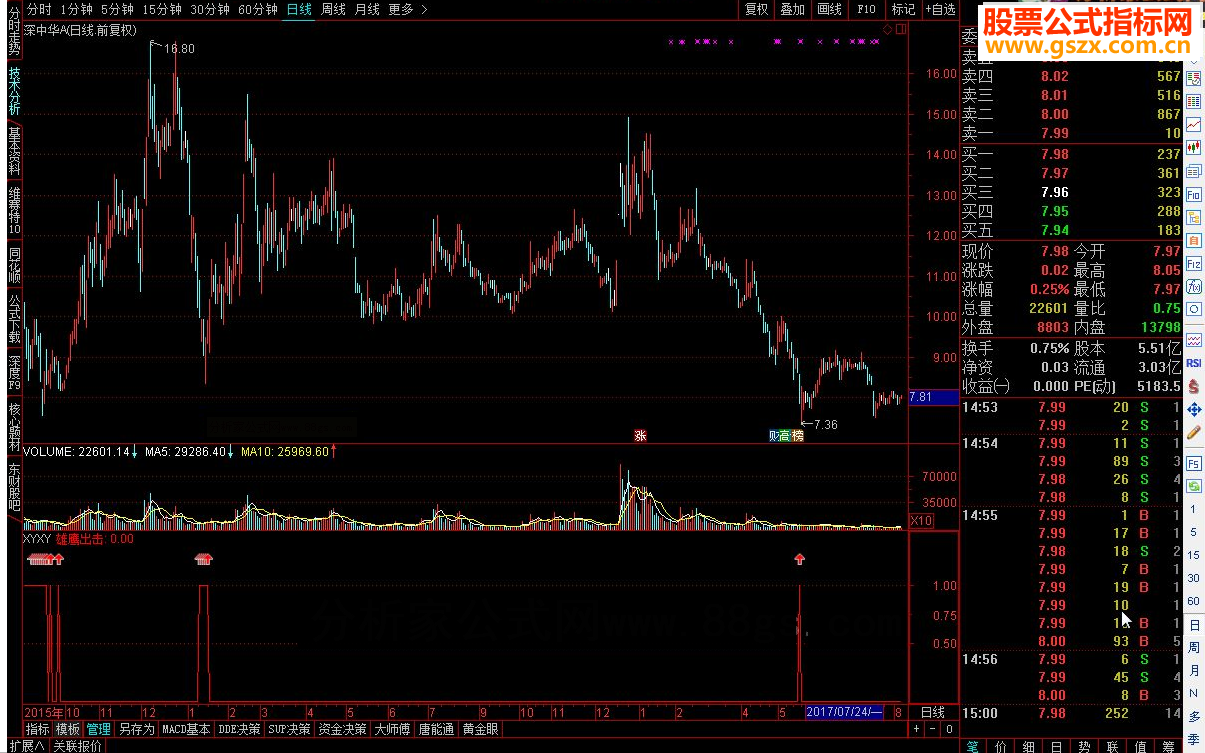The height and width of the screenshot is (753, 1205).
Task: Click the 日线 label at chart bottom-right
Action: pos(931,712)
